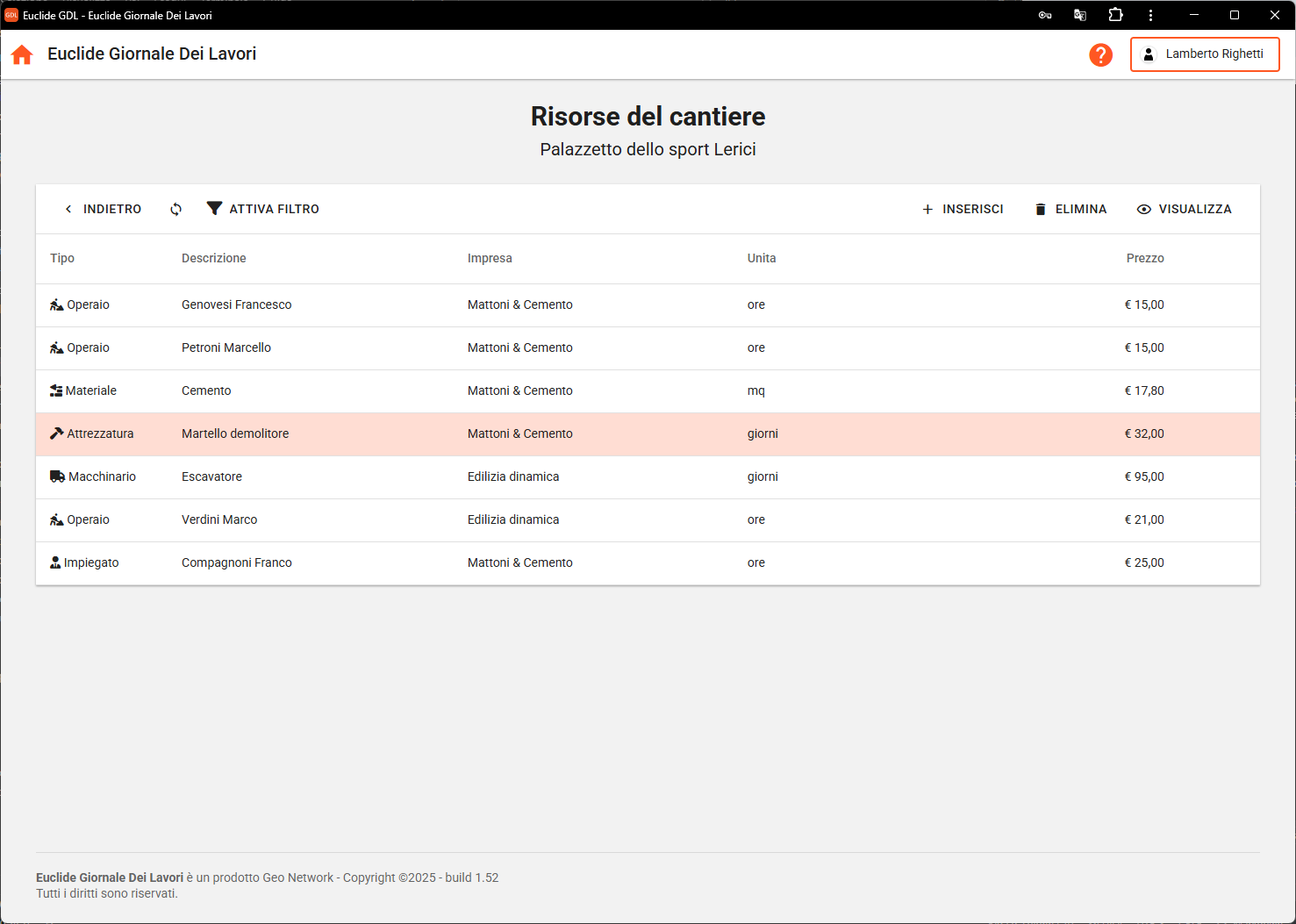The image size is (1296, 924).
Task: Click the browser extensions puzzle icon
Action: [x=1115, y=15]
